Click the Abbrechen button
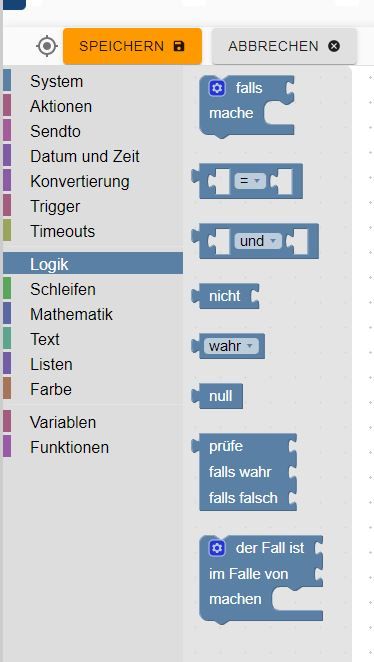 pyautogui.click(x=284, y=46)
